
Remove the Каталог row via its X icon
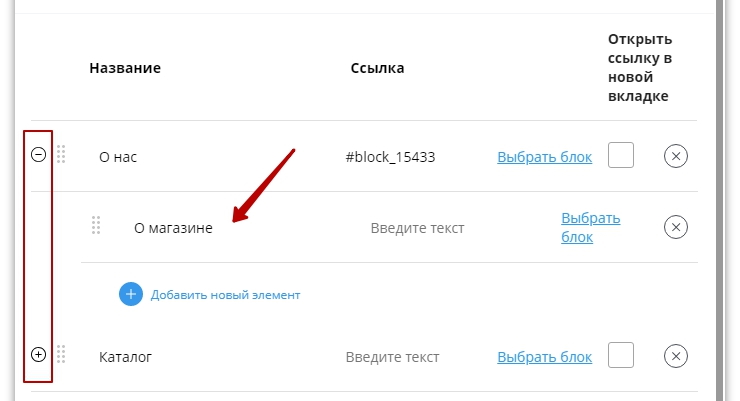point(676,356)
